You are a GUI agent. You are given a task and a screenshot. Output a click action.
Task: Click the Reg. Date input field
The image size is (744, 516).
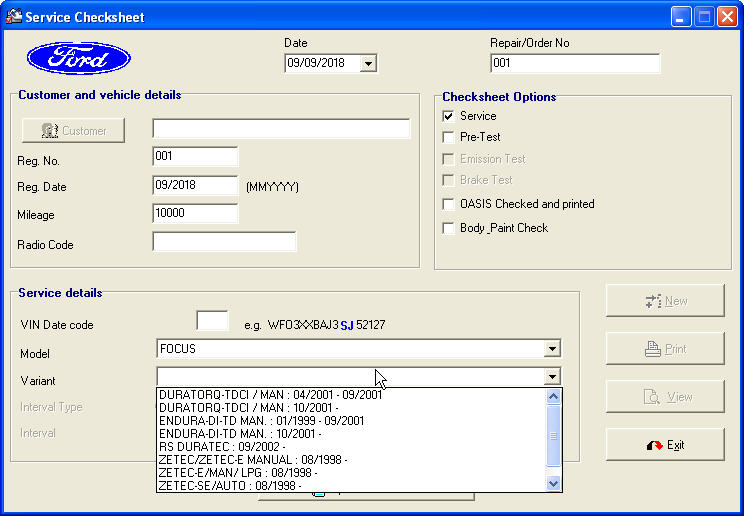point(195,185)
